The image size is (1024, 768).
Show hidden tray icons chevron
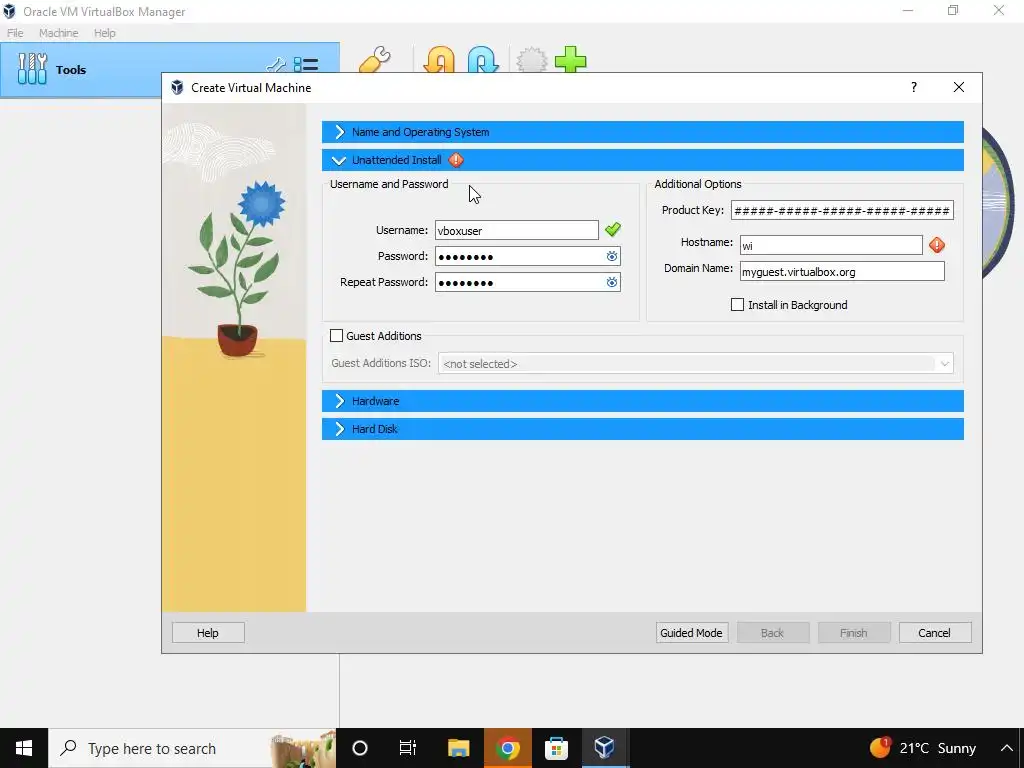[x=1006, y=748]
